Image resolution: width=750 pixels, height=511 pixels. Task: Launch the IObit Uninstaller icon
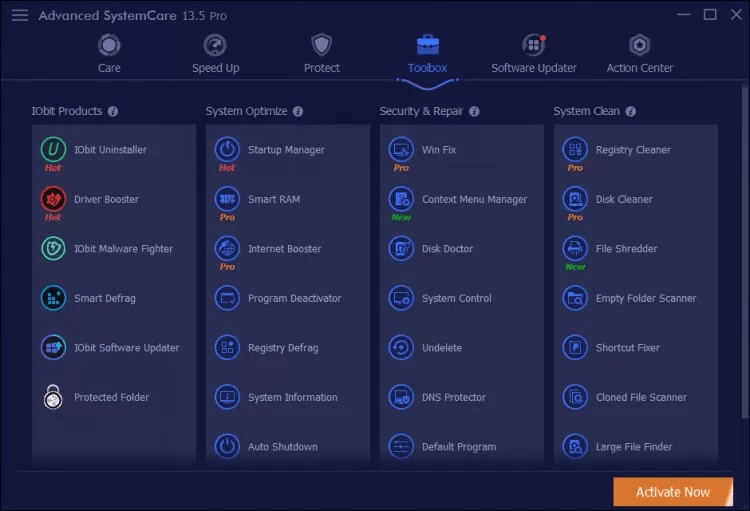click(53, 149)
